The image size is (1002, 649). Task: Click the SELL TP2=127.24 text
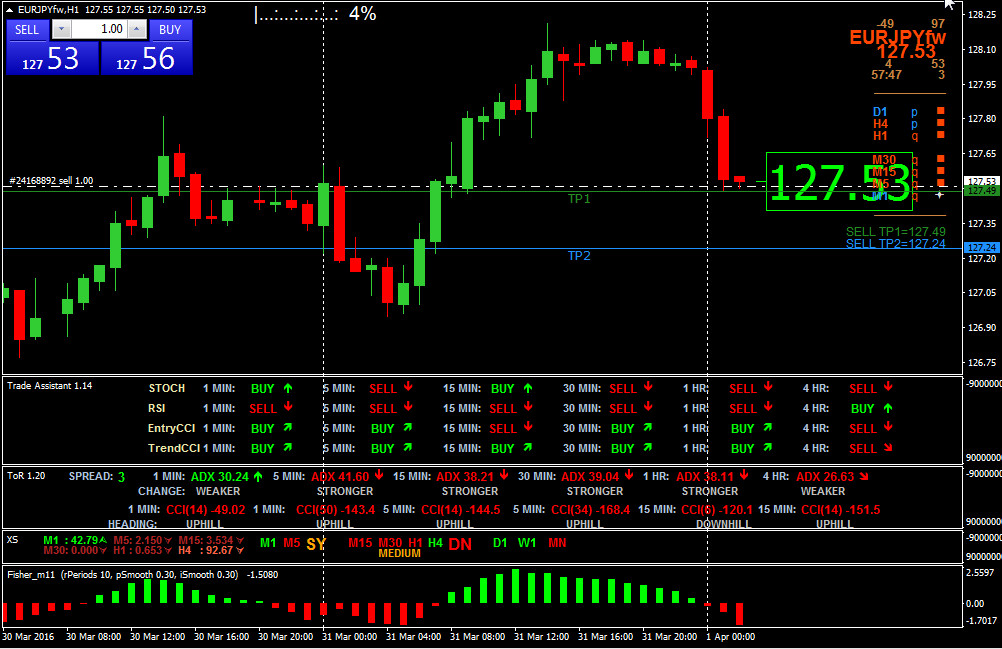[895, 243]
